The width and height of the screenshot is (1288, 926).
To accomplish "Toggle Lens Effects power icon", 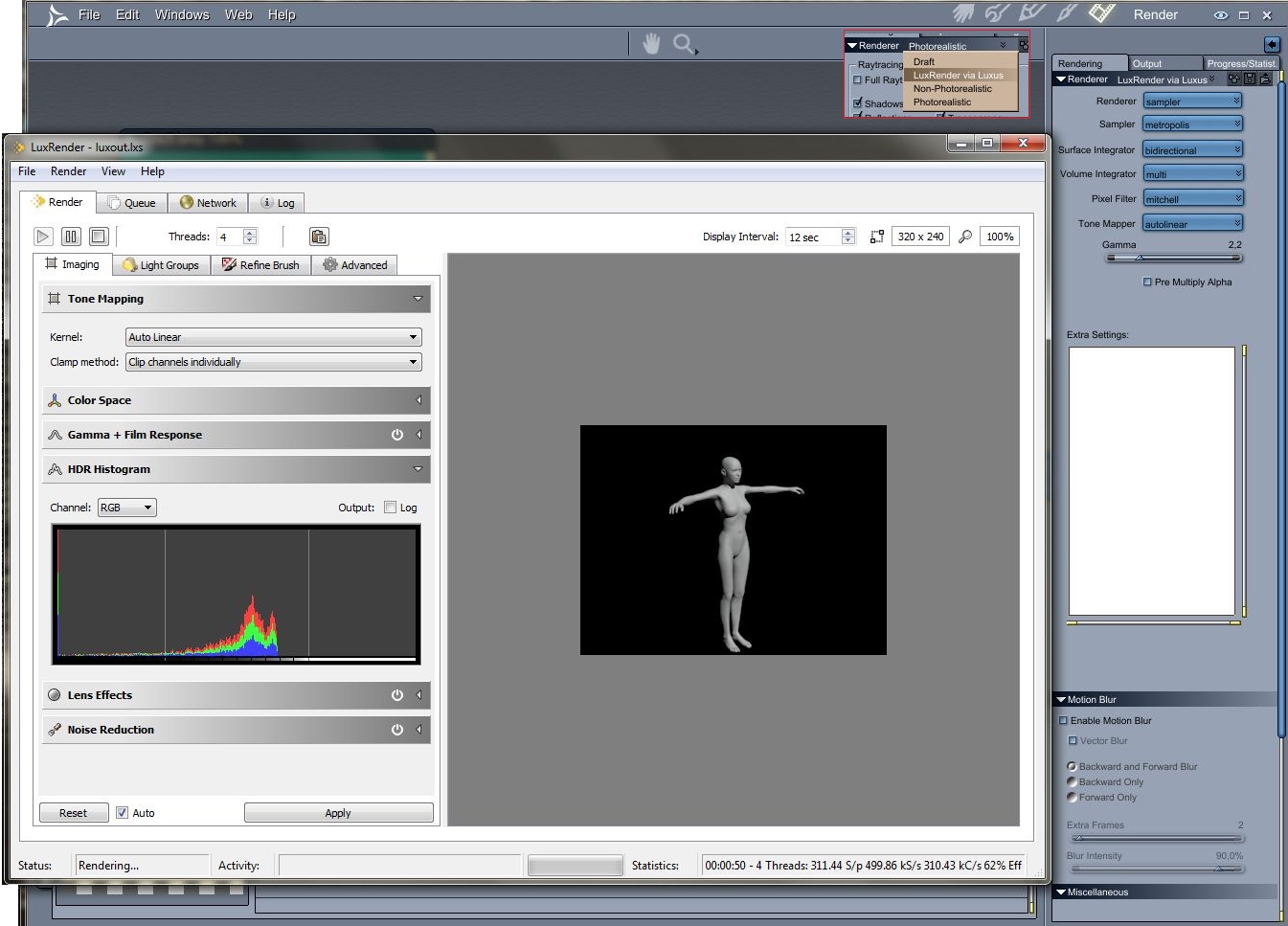I will pos(396,695).
